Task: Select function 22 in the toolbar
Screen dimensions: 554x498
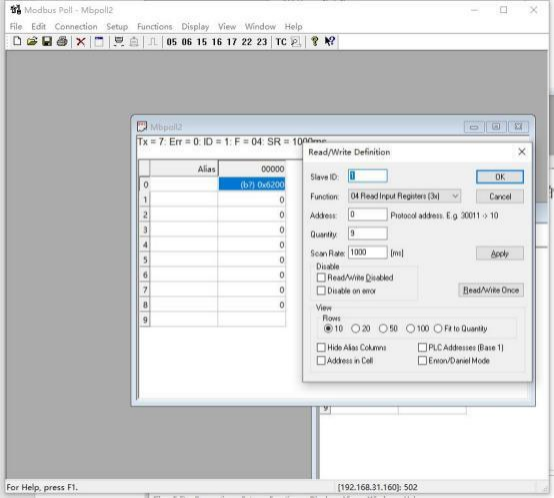Action: click(x=247, y=42)
